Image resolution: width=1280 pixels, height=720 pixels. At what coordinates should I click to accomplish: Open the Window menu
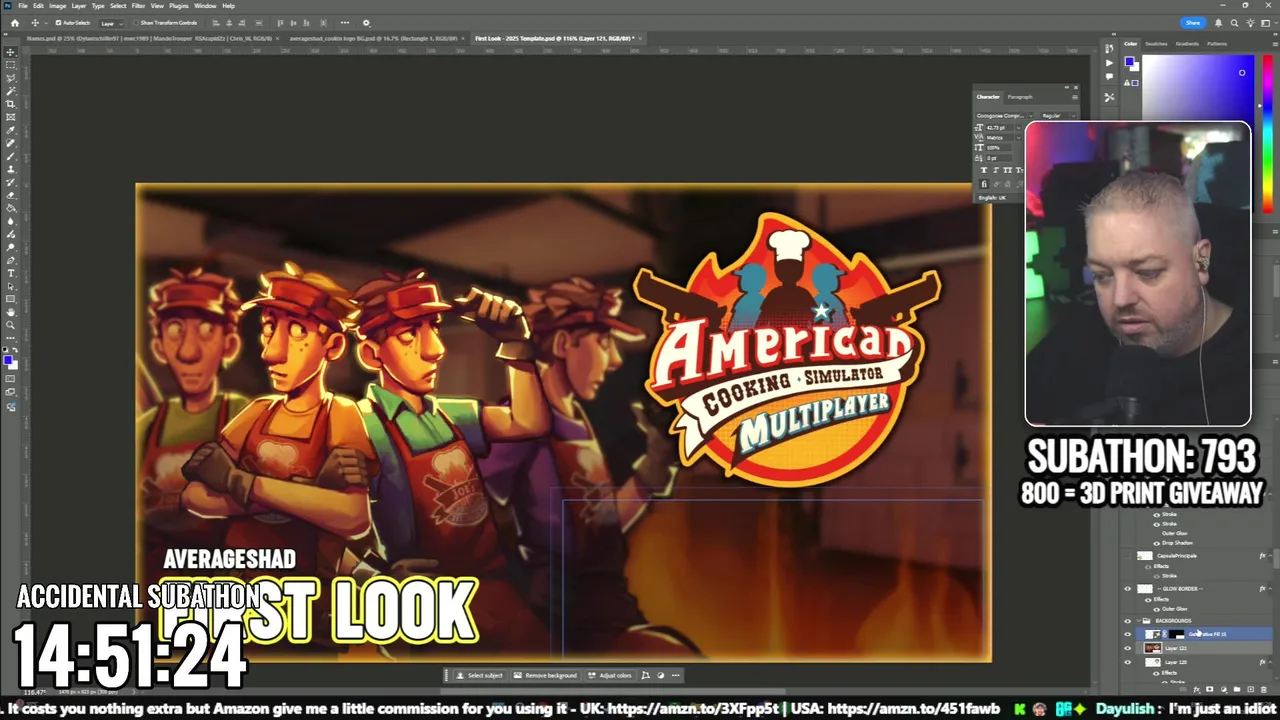coord(205,6)
